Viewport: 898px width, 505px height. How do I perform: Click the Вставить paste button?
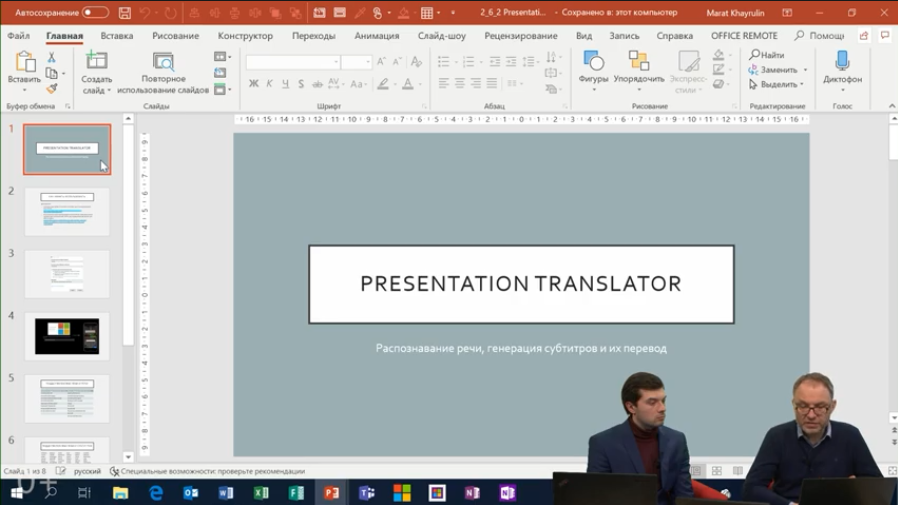click(x=24, y=71)
